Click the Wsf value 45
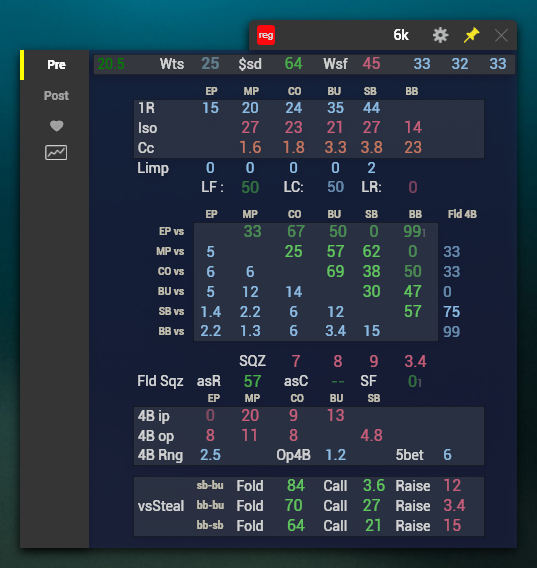 click(371, 64)
